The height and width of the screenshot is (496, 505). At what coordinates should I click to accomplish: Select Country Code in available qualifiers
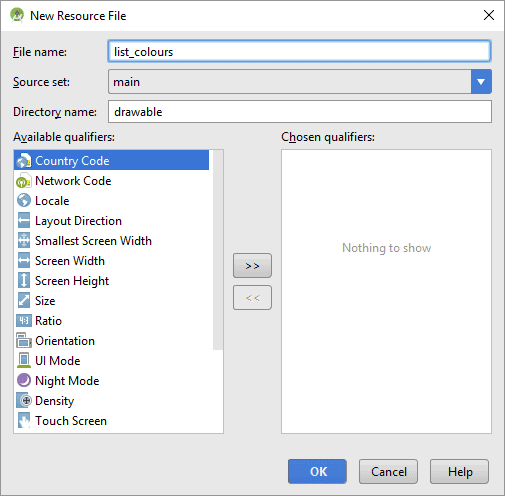tap(111, 161)
